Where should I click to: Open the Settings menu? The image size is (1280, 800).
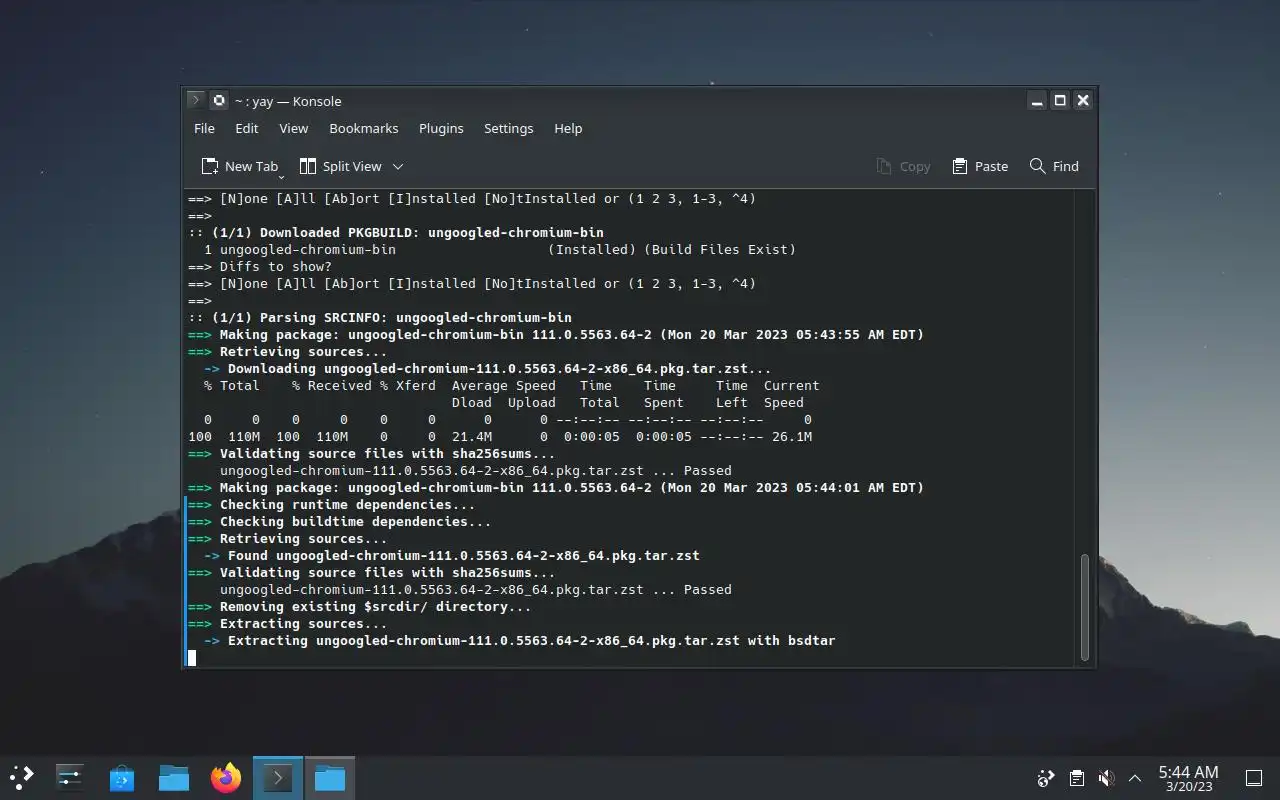pos(508,128)
